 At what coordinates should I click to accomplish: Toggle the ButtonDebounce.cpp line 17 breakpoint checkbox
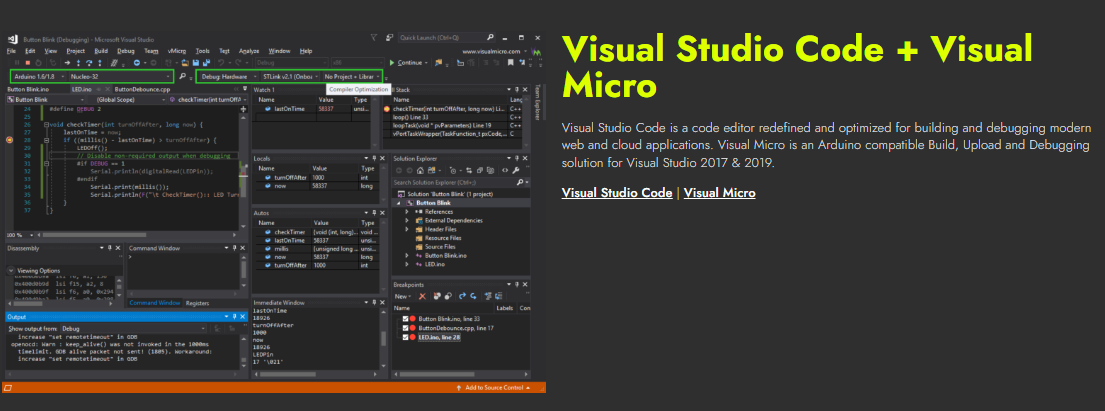pos(405,328)
